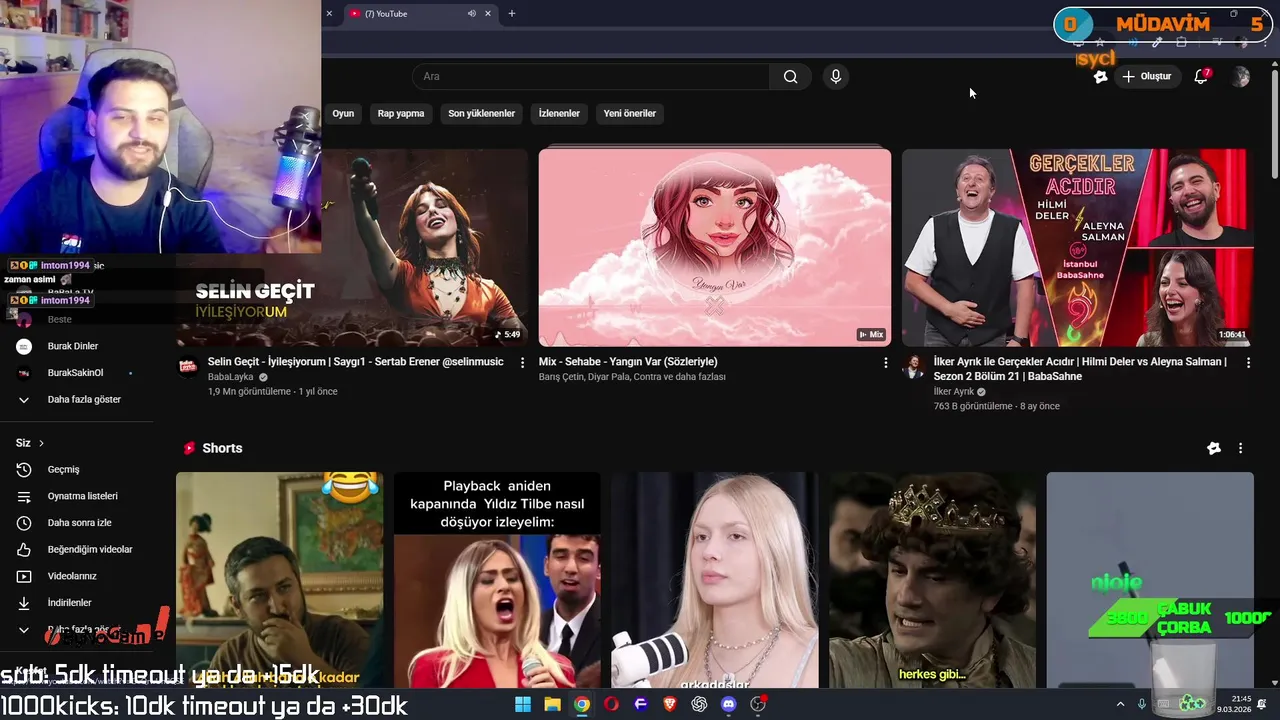Select the Yeni öneriler filter chip
1280x720 pixels.
pyautogui.click(x=630, y=114)
